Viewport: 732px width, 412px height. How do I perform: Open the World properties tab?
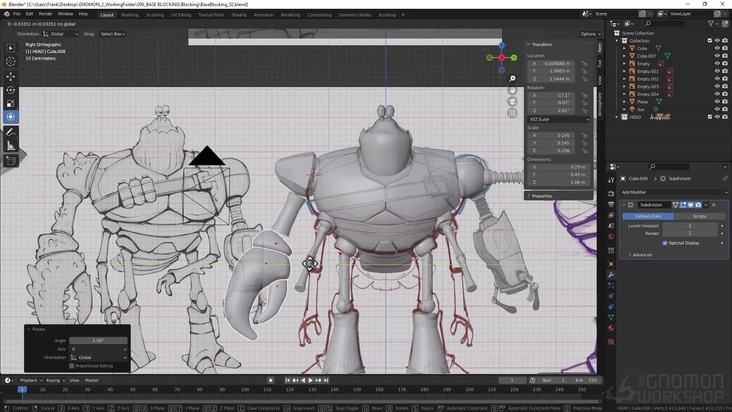coord(611,237)
